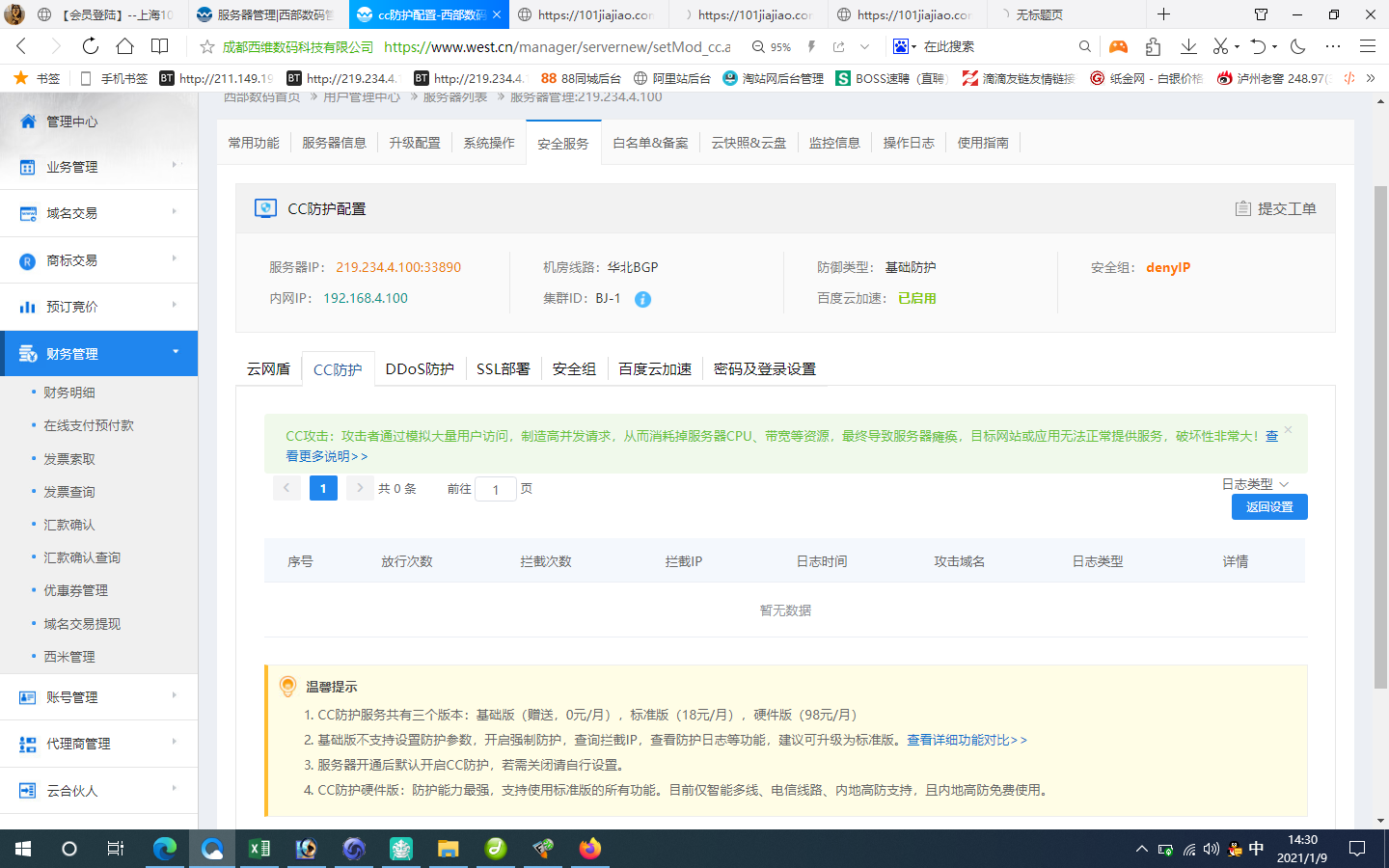This screenshot has height=868, width=1389.
Task: Toggle Chinese input mode in system tray
Action: [1255, 849]
